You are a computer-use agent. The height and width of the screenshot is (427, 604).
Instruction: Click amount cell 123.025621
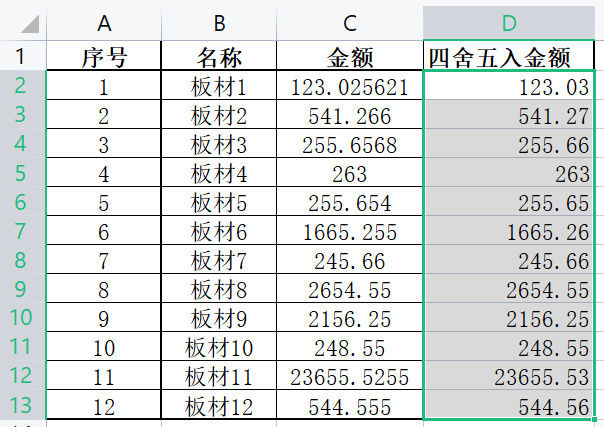pyautogui.click(x=350, y=85)
